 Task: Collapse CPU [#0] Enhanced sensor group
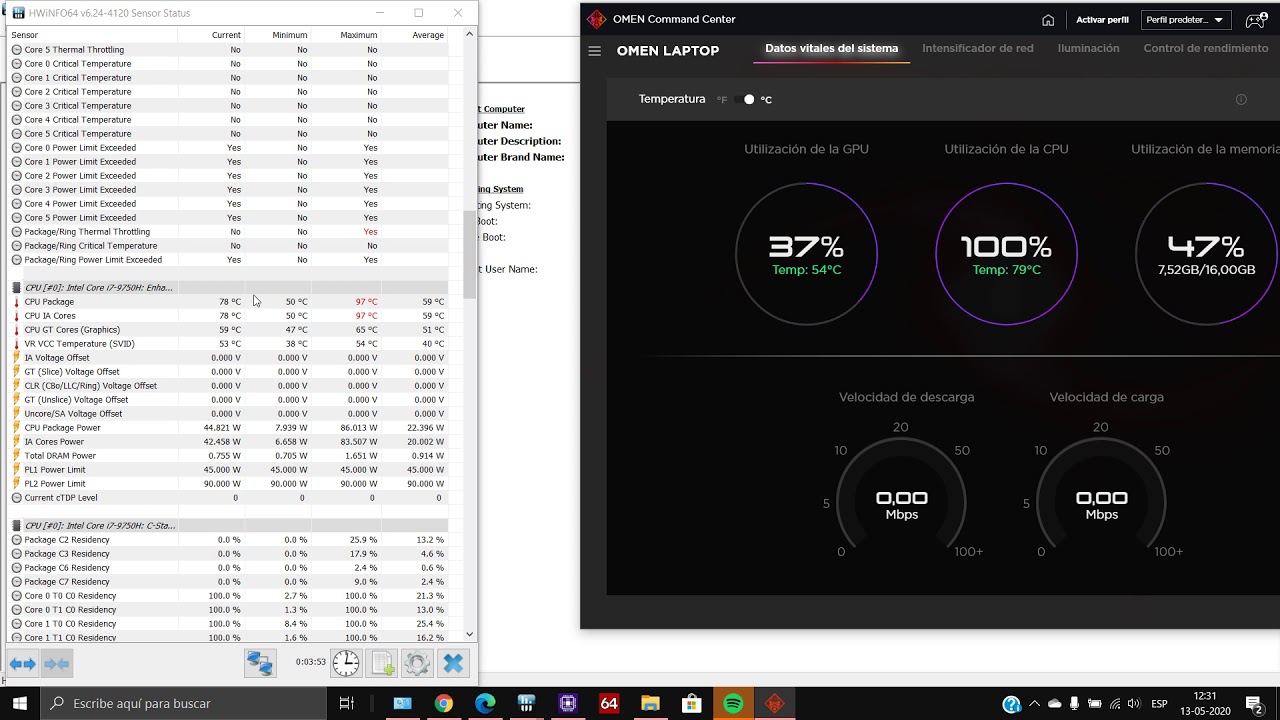click(x=16, y=288)
